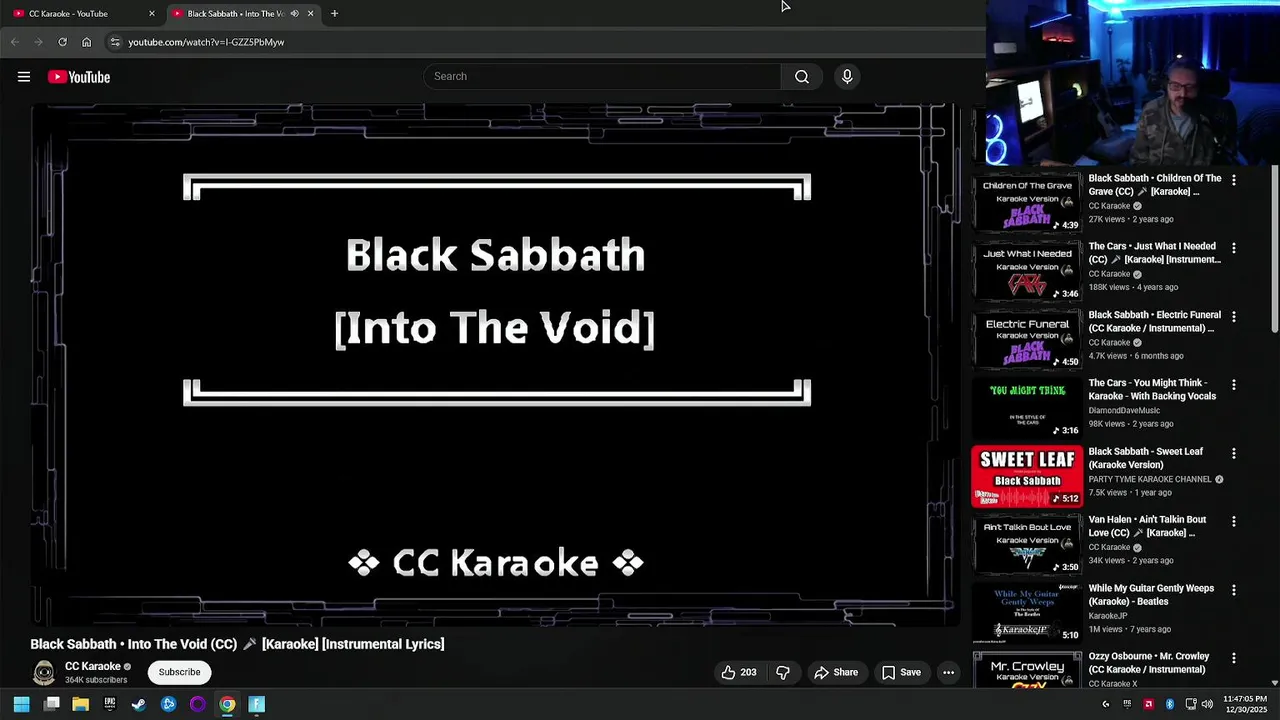Like the video with 203 likes
Viewport: 1280px width, 720px height.
click(740, 672)
